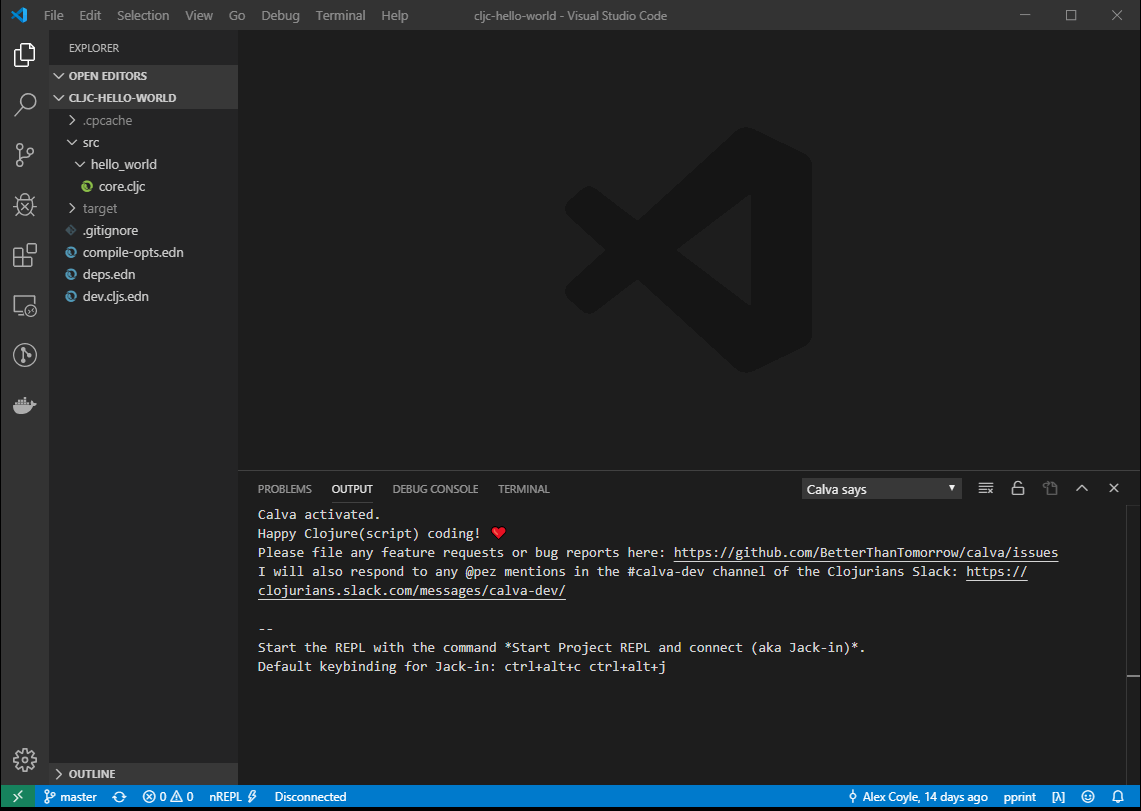The height and width of the screenshot is (811, 1141).
Task: Click the EXPLORER sidebar title
Action: pos(94,48)
